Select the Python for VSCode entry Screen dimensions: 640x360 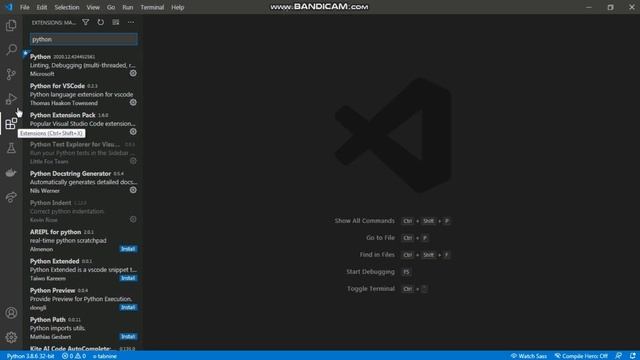coord(82,94)
